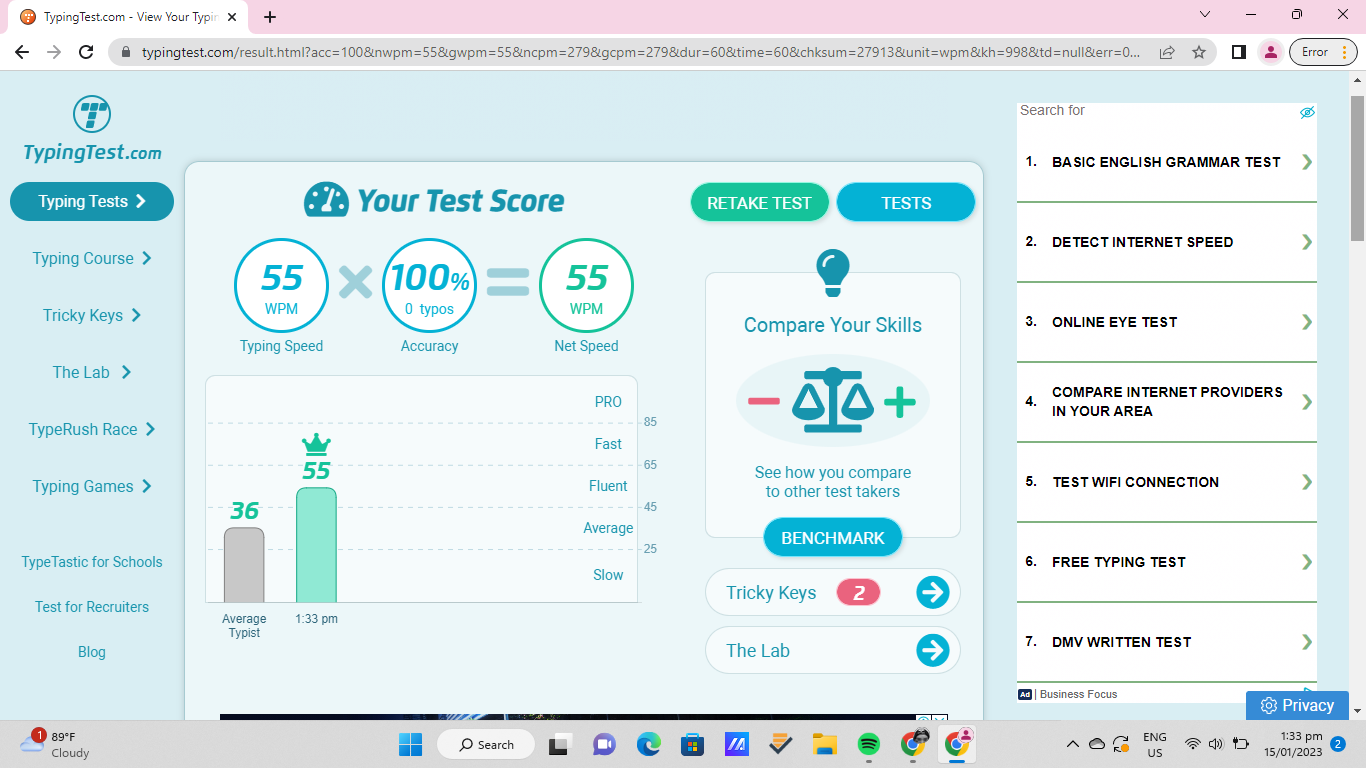
Task: Open Microsoft Store from the taskbar
Action: point(692,744)
